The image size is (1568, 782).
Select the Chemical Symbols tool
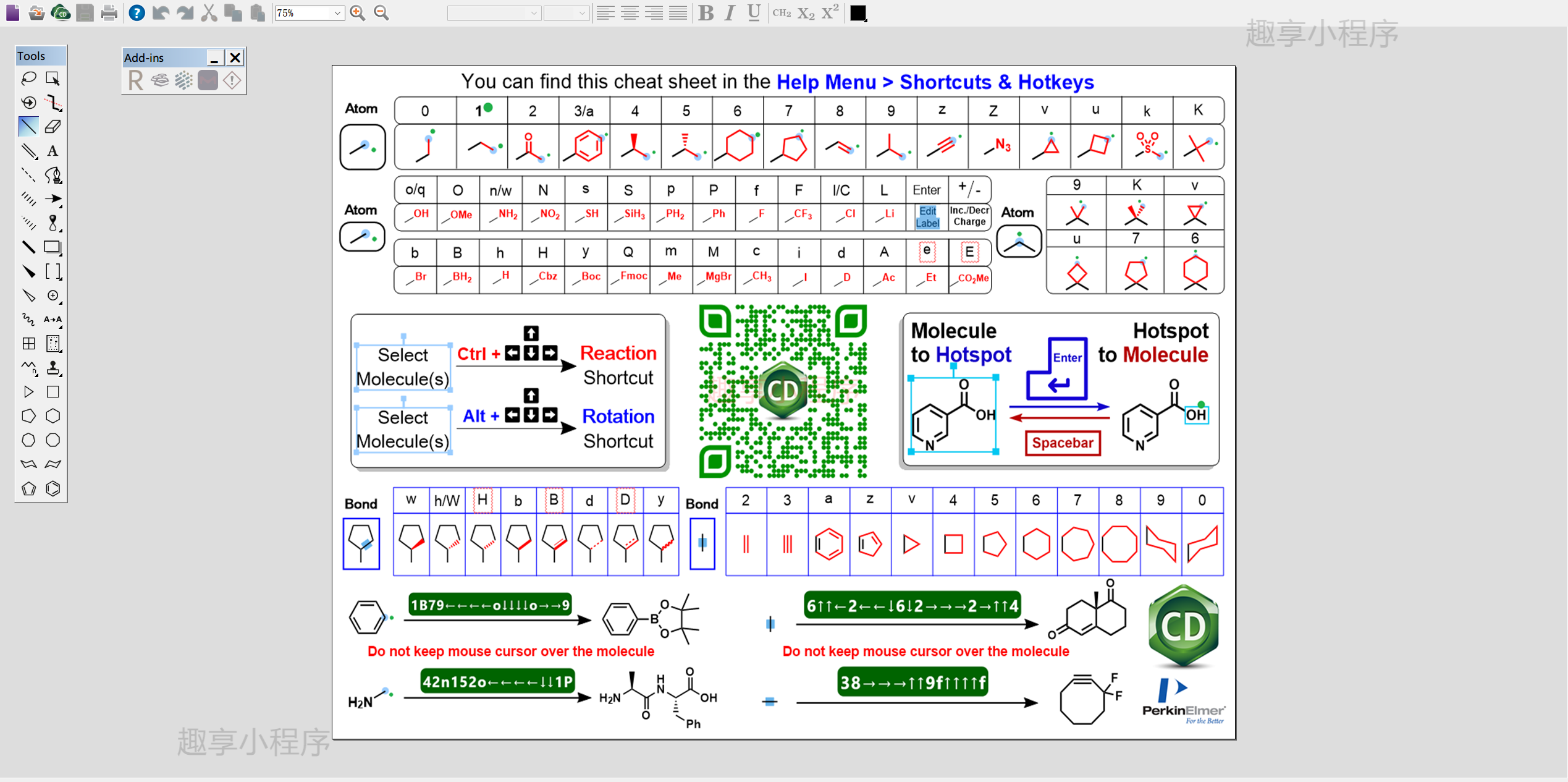[x=53, y=295]
